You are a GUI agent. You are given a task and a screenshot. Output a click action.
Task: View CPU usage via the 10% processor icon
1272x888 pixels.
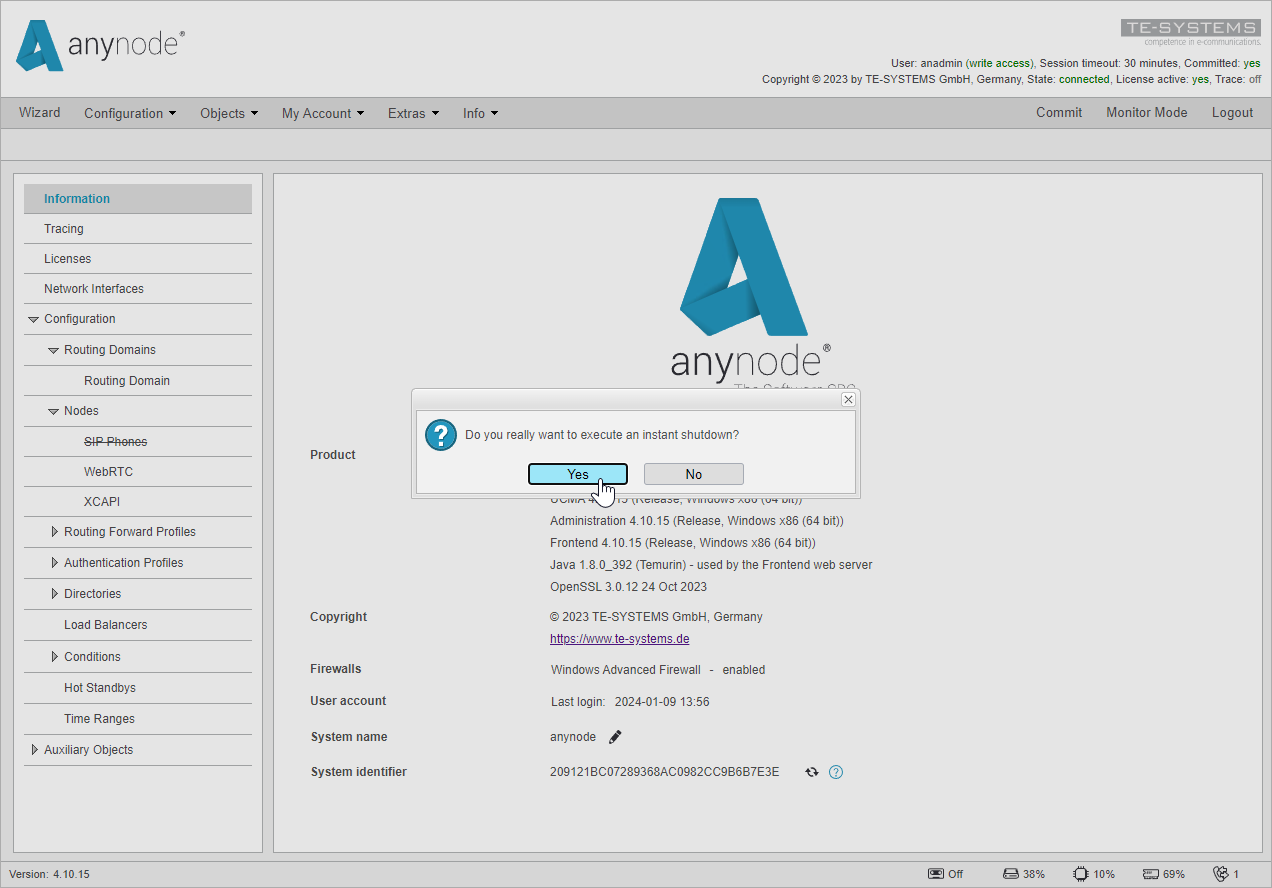tap(1080, 873)
